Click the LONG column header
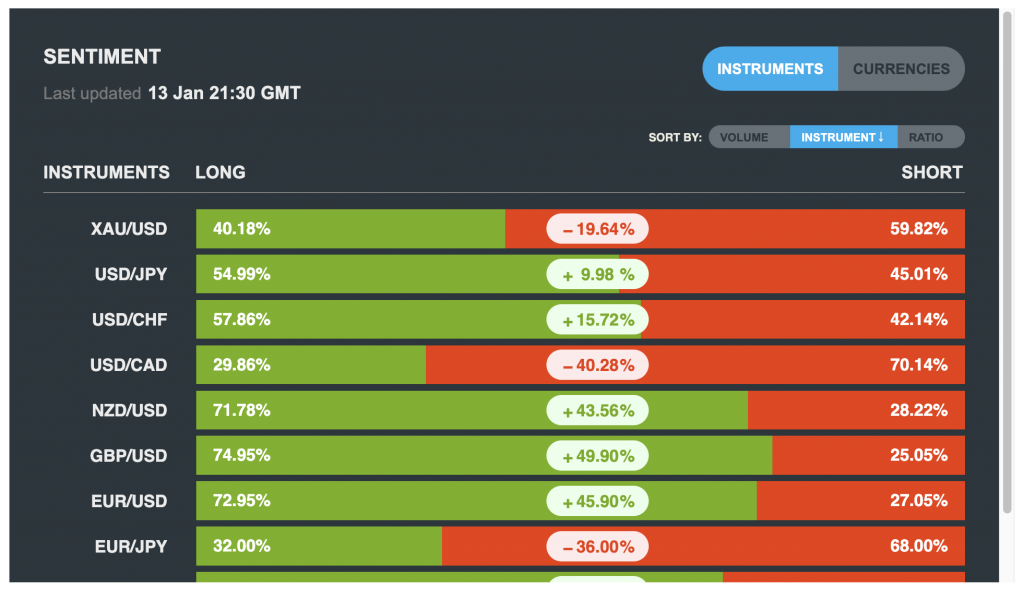This screenshot has width=1024, height=599. click(220, 172)
